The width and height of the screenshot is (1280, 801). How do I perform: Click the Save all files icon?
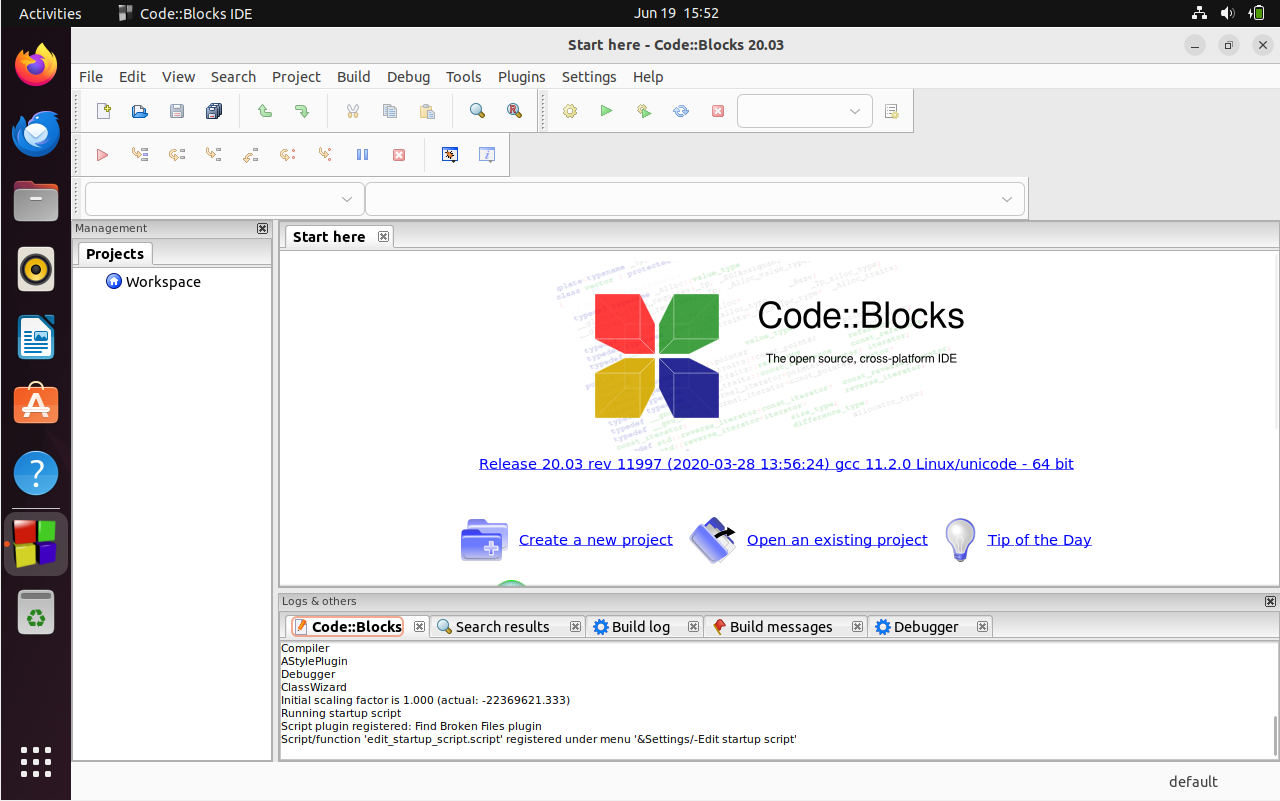[x=214, y=111]
